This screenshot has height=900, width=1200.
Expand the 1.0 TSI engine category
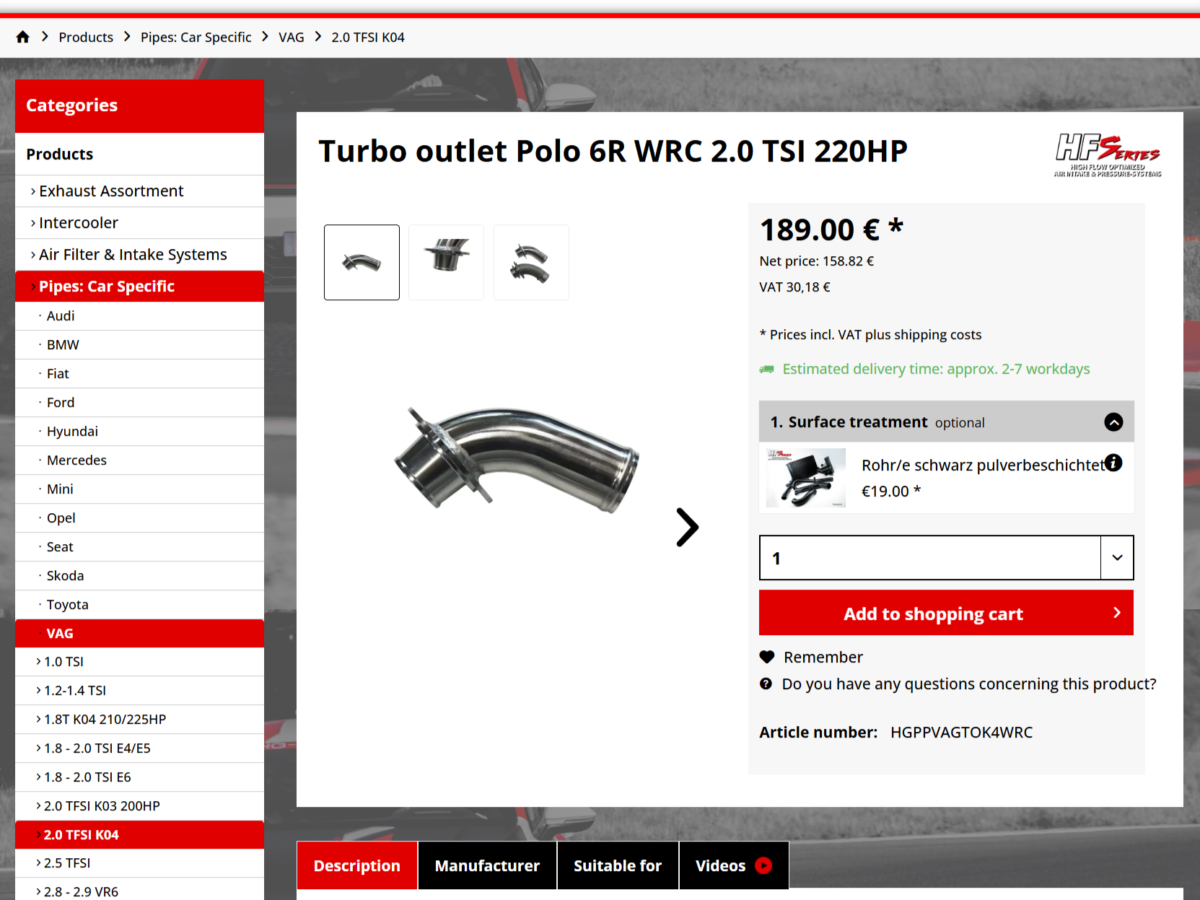tap(140, 662)
